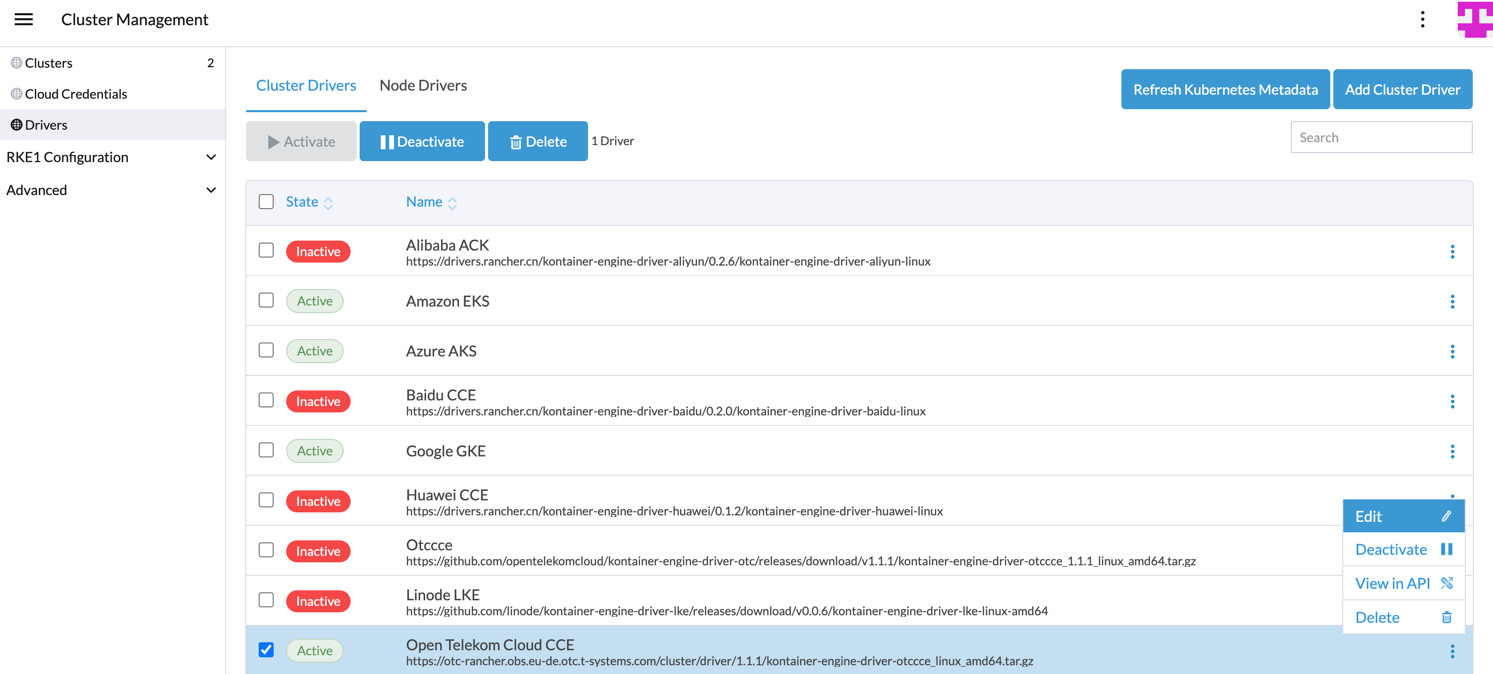Click the Inactive badge on Alibaba ACK

(x=318, y=251)
